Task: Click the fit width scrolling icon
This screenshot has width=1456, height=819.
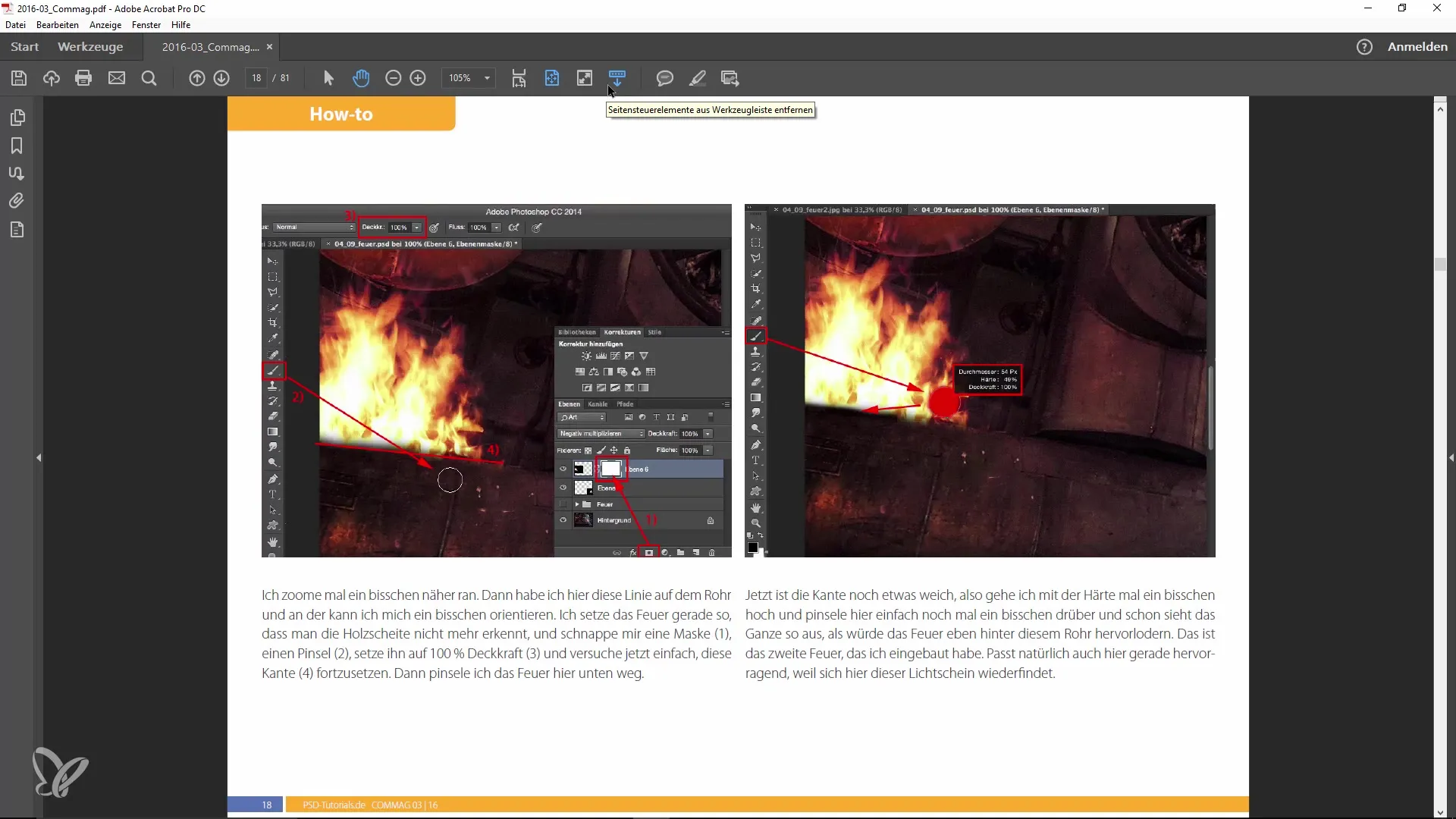Action: point(519,78)
